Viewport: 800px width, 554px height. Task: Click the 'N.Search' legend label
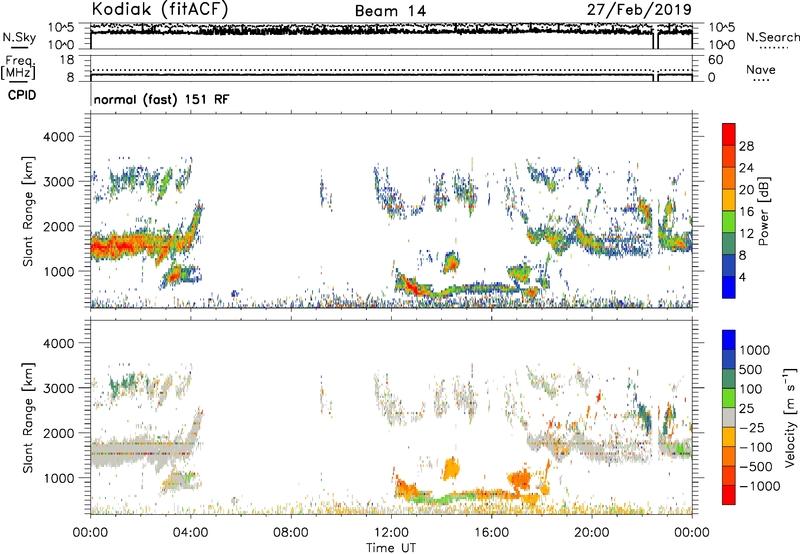(x=772, y=37)
